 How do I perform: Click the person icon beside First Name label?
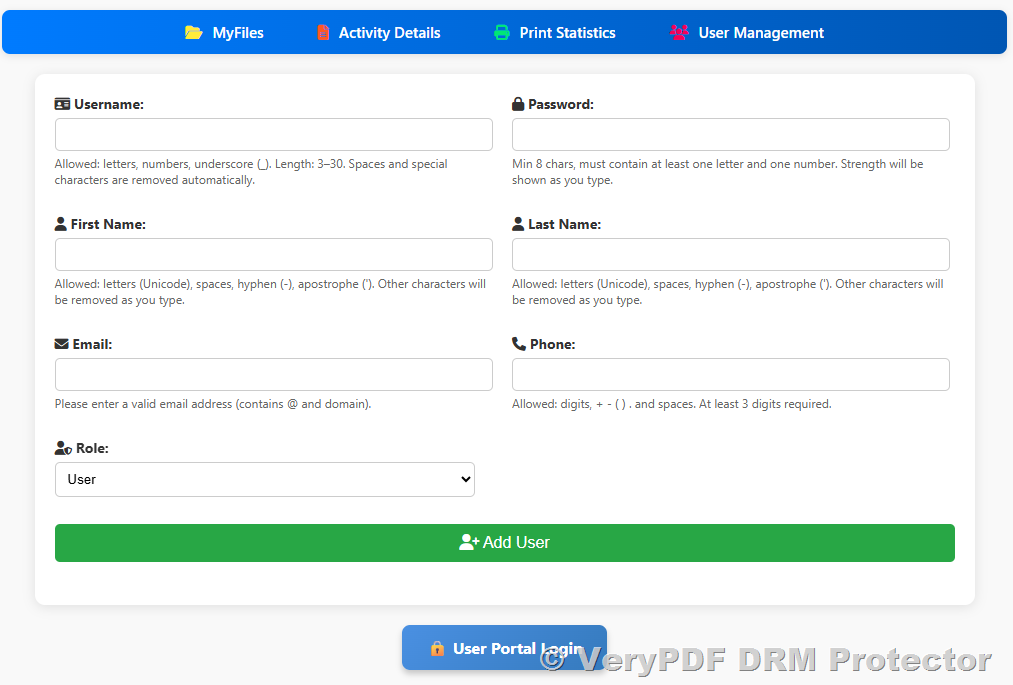(61, 224)
